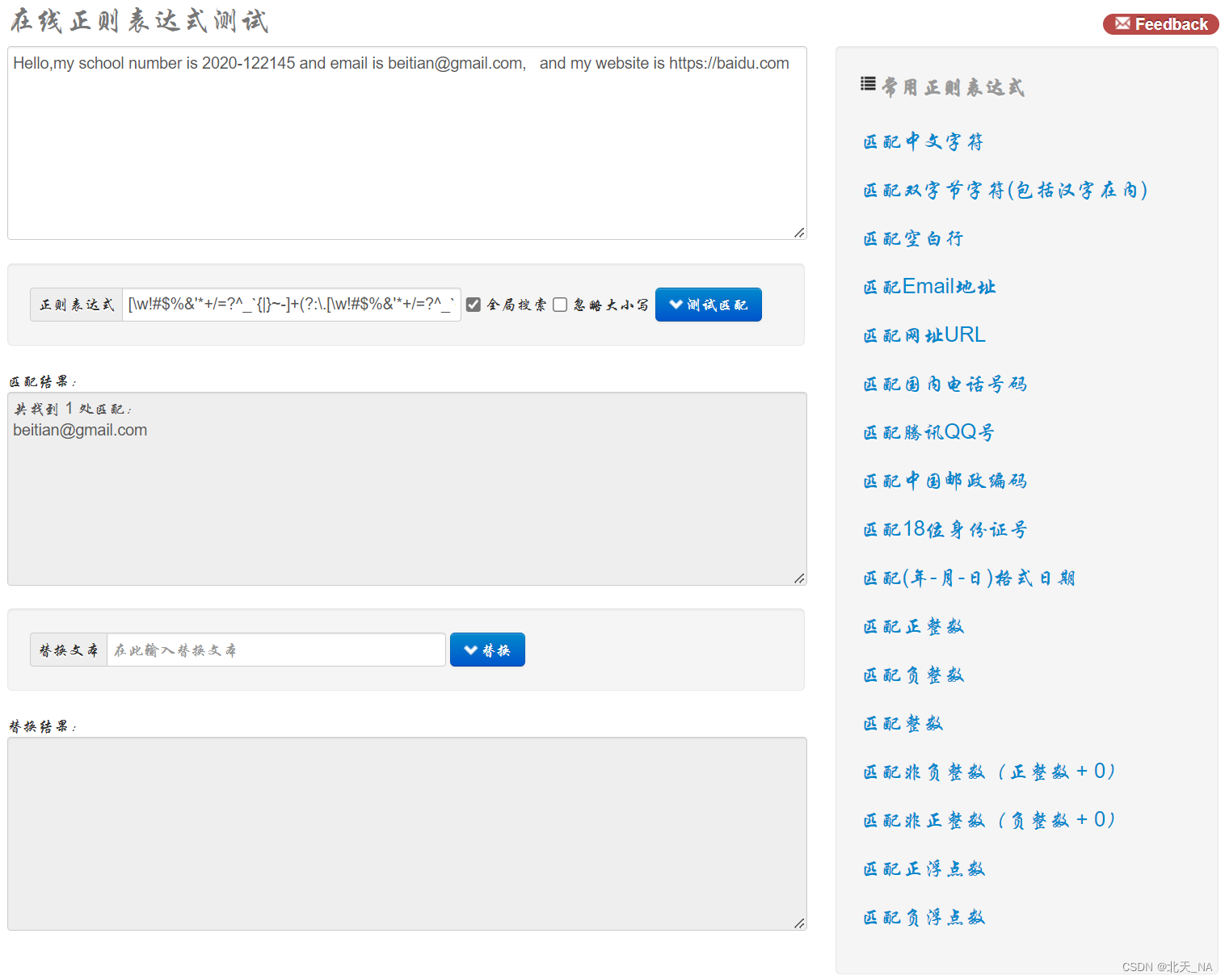This screenshot has height=980, width=1225.
Task: Choose the 匹配国内电话号码 link
Action: click(945, 384)
